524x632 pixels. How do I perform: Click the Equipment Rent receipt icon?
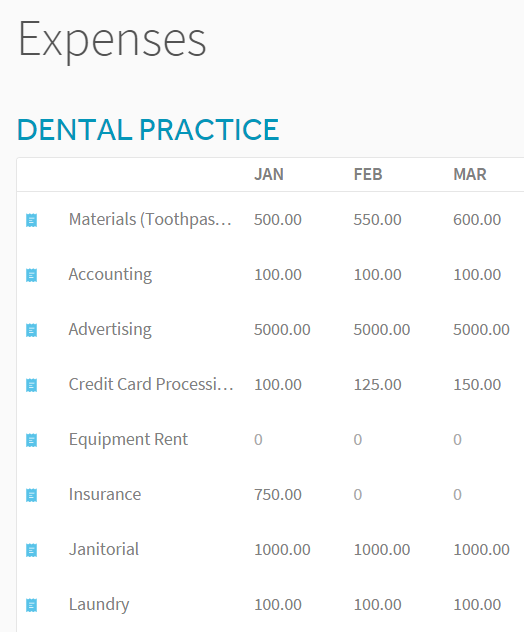31,440
